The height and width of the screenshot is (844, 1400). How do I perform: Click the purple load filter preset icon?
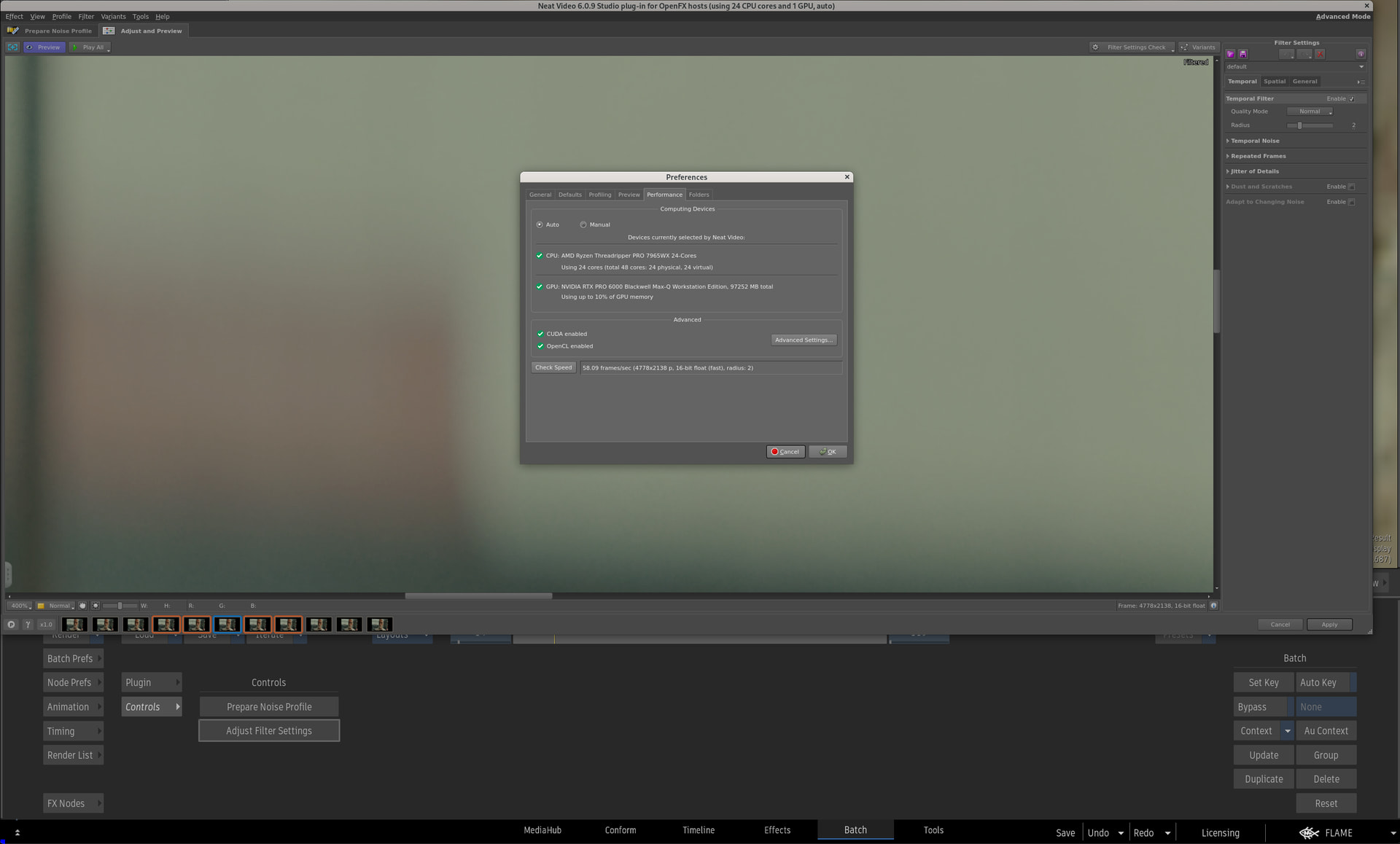[1231, 54]
